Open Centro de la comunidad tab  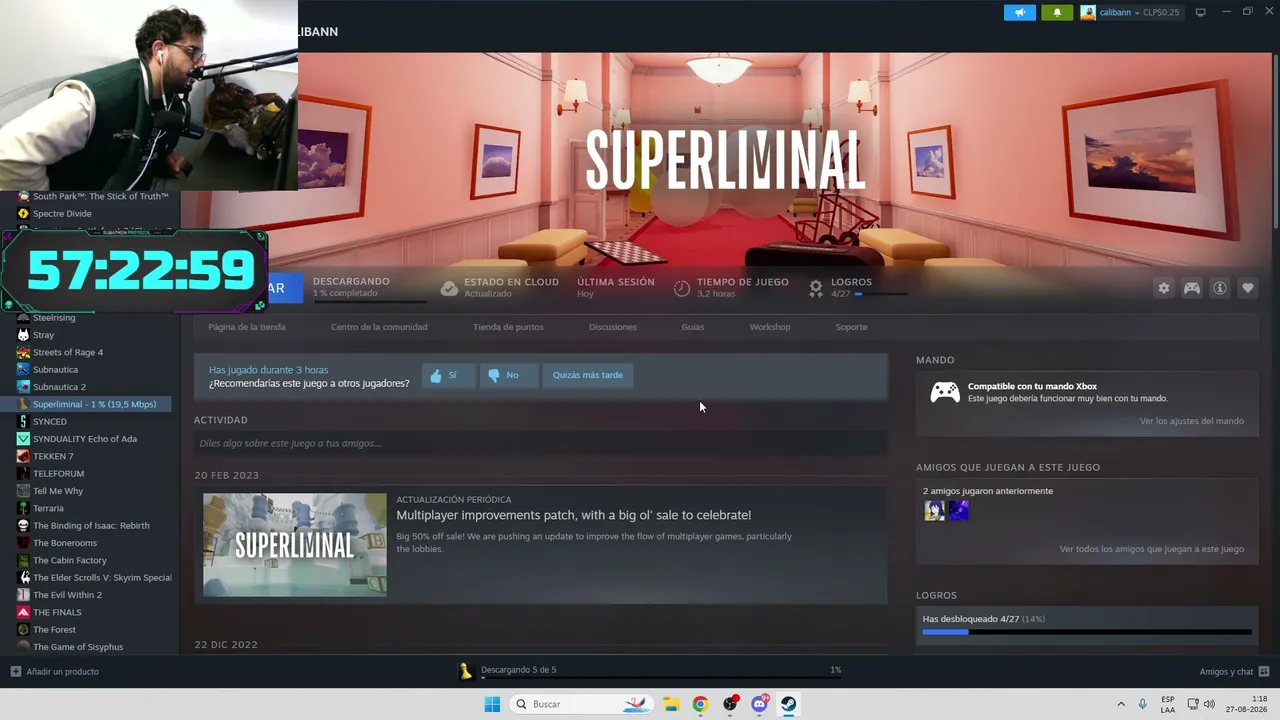pos(379,327)
